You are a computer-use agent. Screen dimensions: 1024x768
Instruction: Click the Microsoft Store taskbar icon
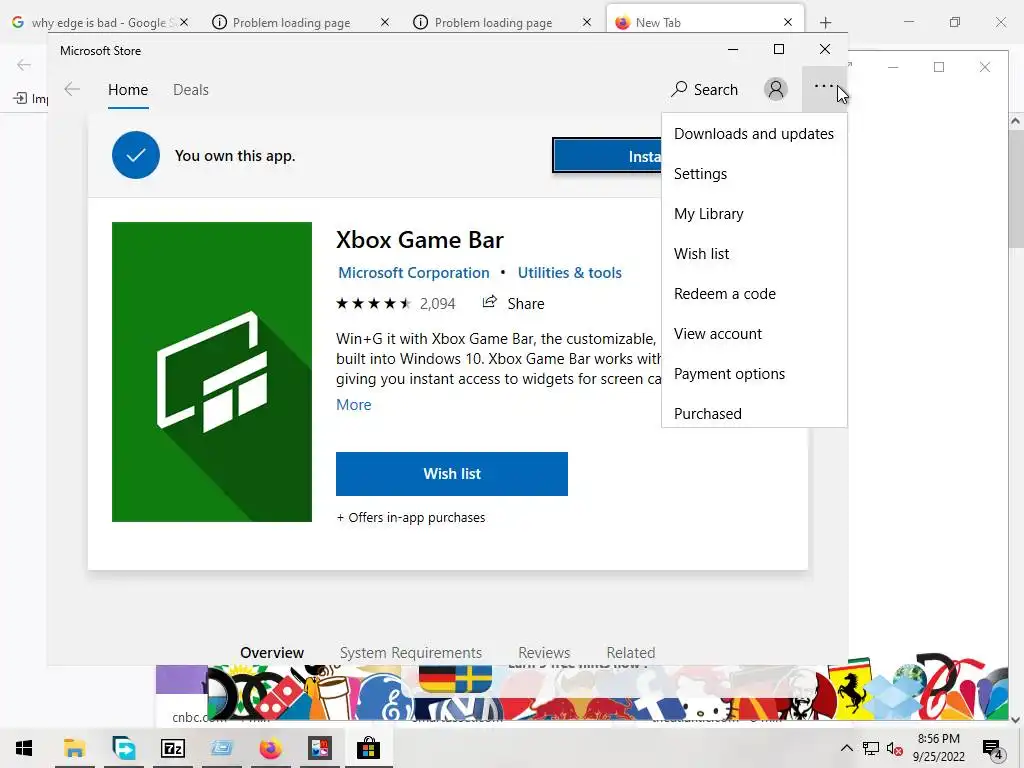[x=368, y=748]
